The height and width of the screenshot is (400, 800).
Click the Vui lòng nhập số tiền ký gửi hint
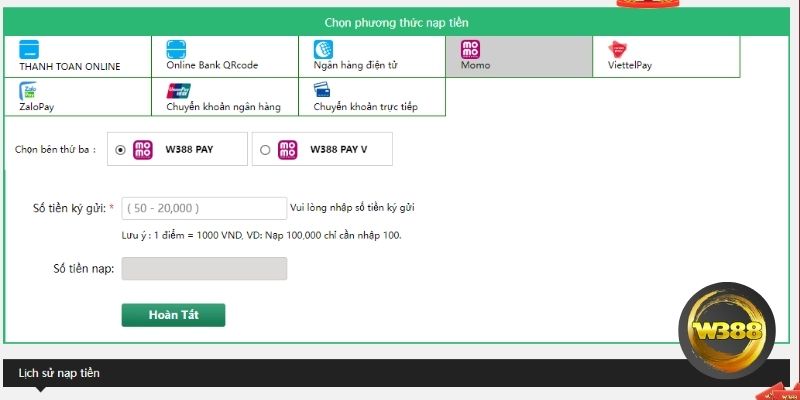pyautogui.click(x=352, y=208)
